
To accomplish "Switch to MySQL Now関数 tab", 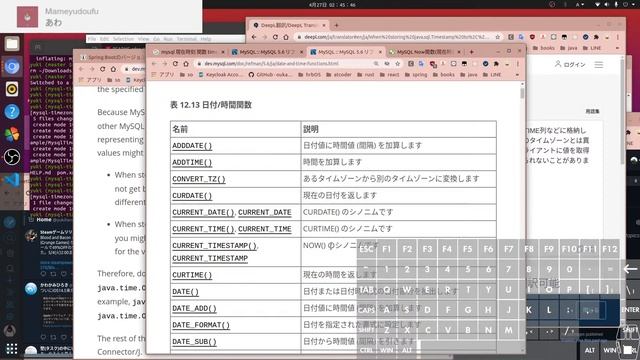I will coord(425,52).
